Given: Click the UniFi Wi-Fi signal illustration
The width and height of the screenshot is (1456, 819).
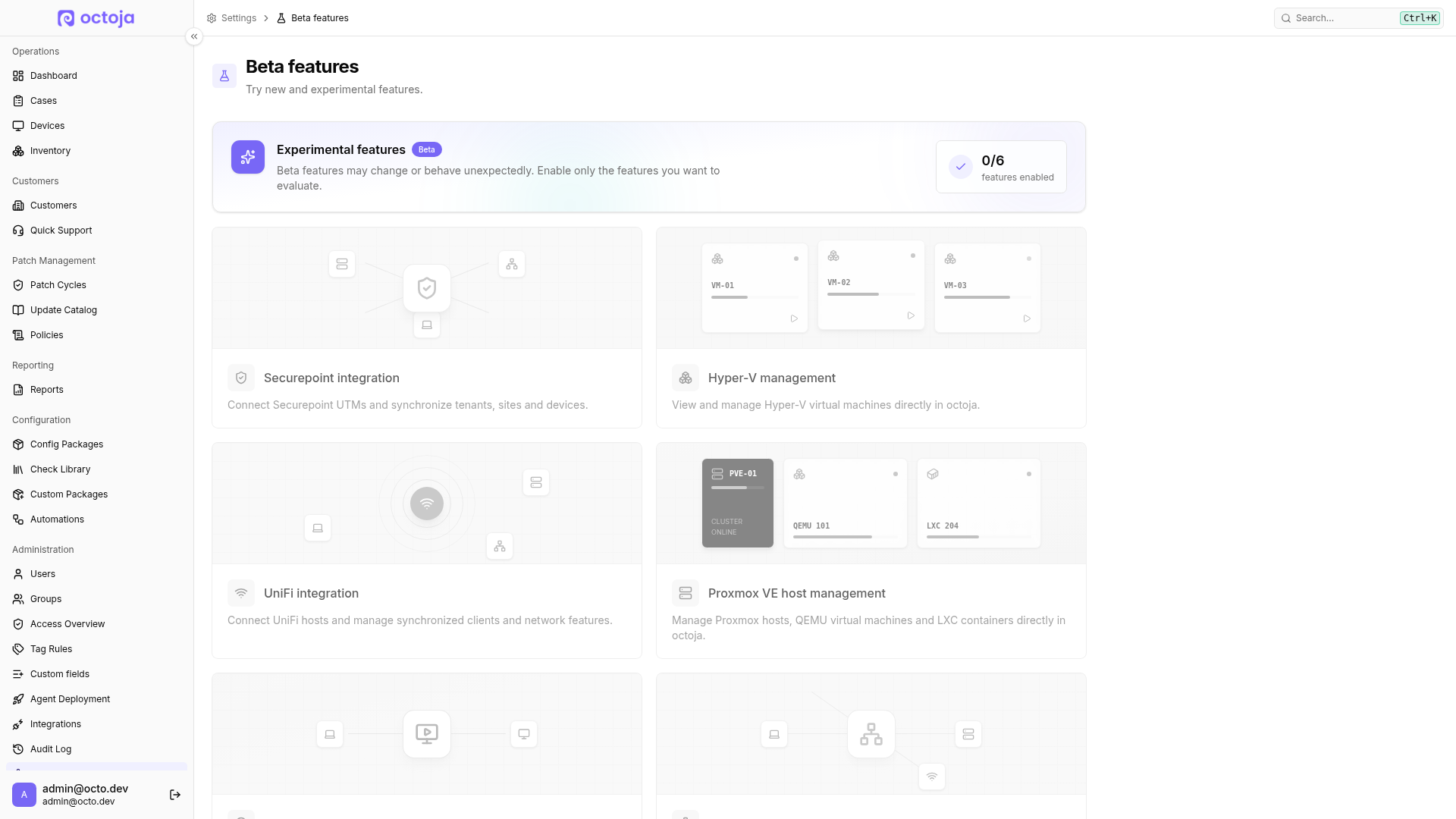Looking at the screenshot, I should (x=427, y=504).
